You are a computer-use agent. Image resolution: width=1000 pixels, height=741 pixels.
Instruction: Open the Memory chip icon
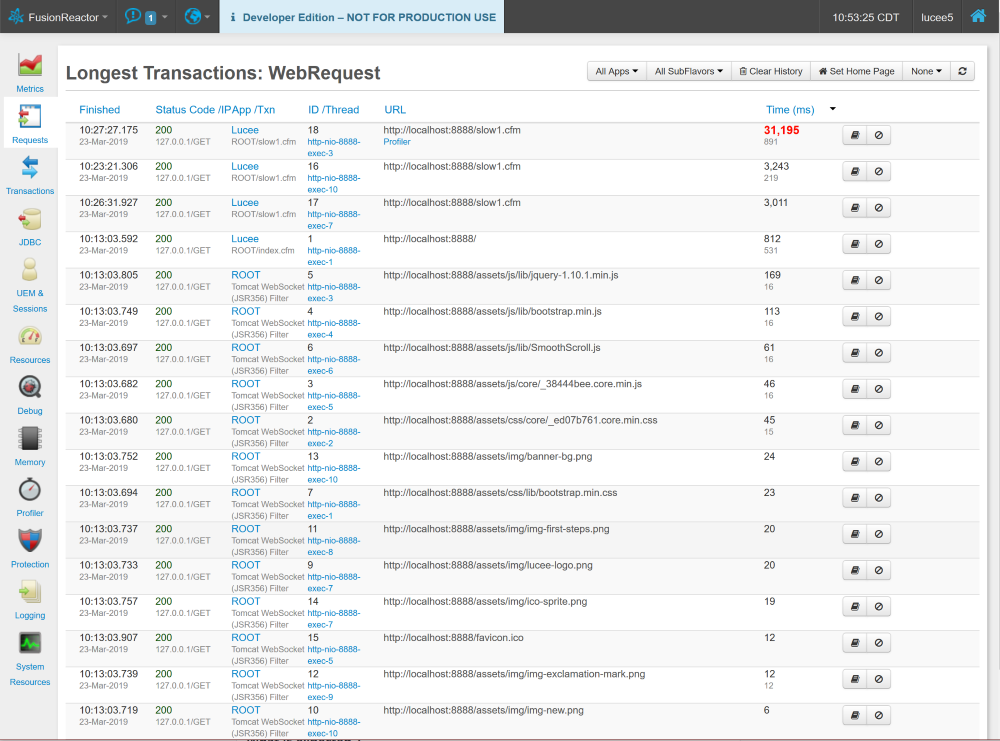(x=30, y=439)
